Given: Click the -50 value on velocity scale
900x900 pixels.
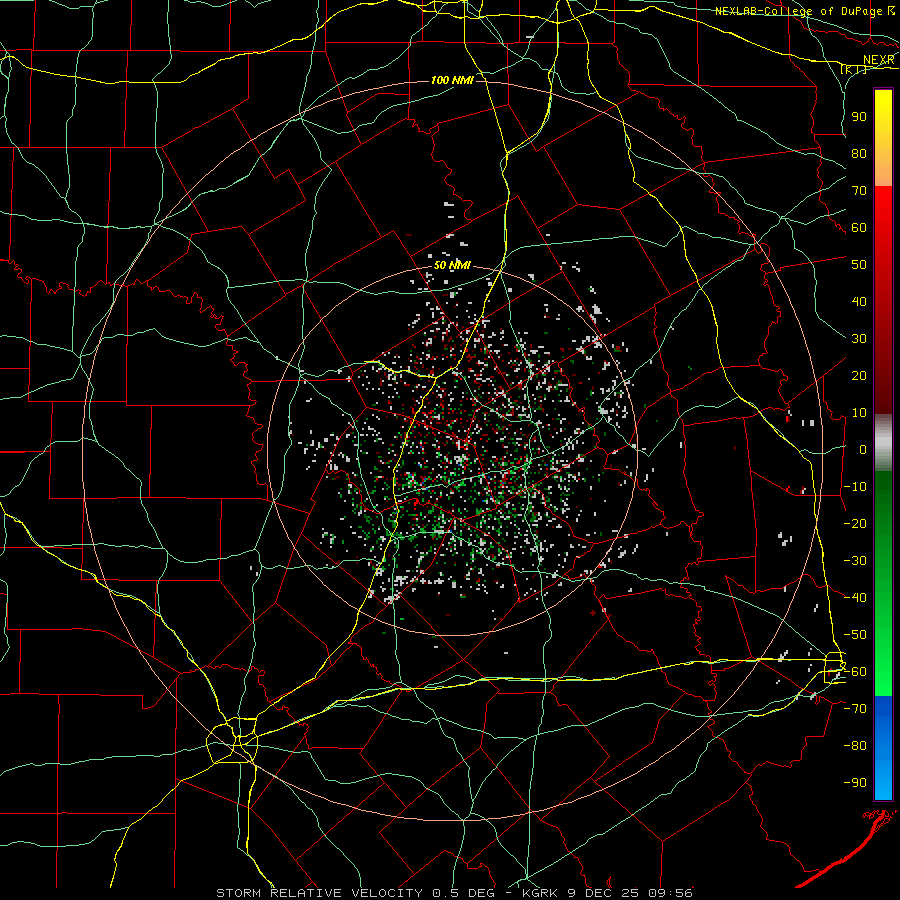Looking at the screenshot, I should [x=855, y=635].
